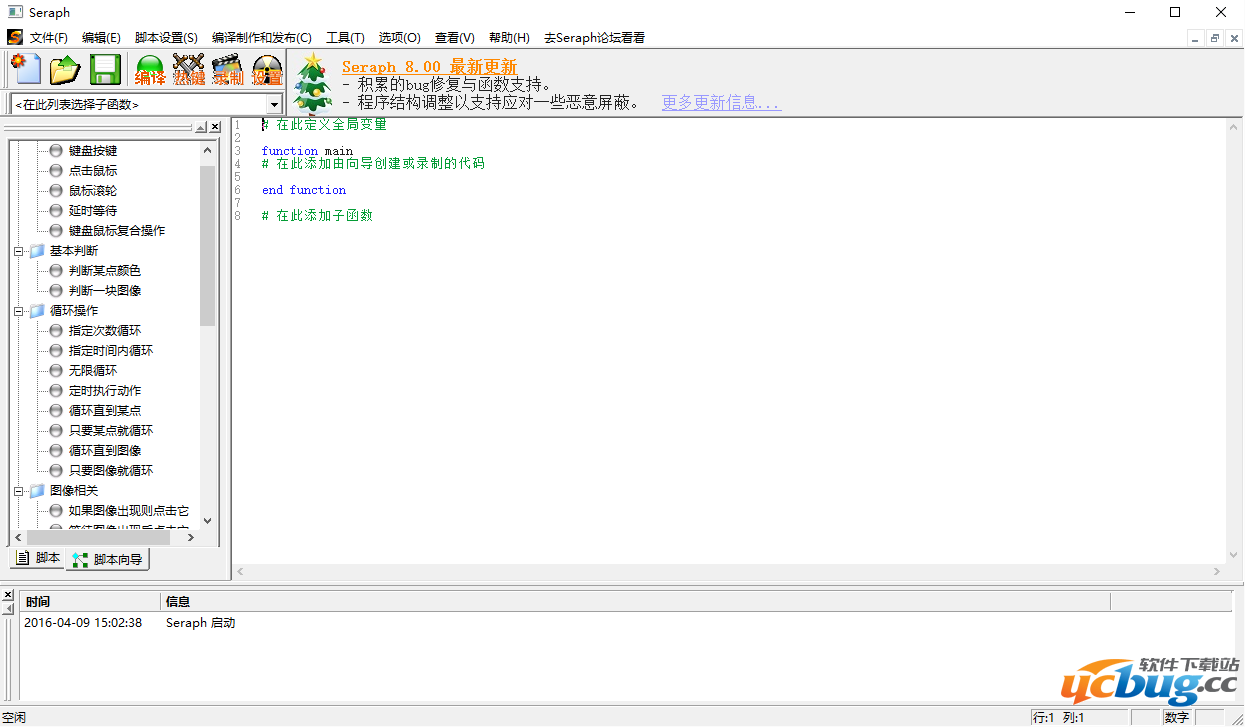This screenshot has width=1245, height=727.
Task: Click the code editor's scroll-right arrow
Action: tap(1218, 571)
